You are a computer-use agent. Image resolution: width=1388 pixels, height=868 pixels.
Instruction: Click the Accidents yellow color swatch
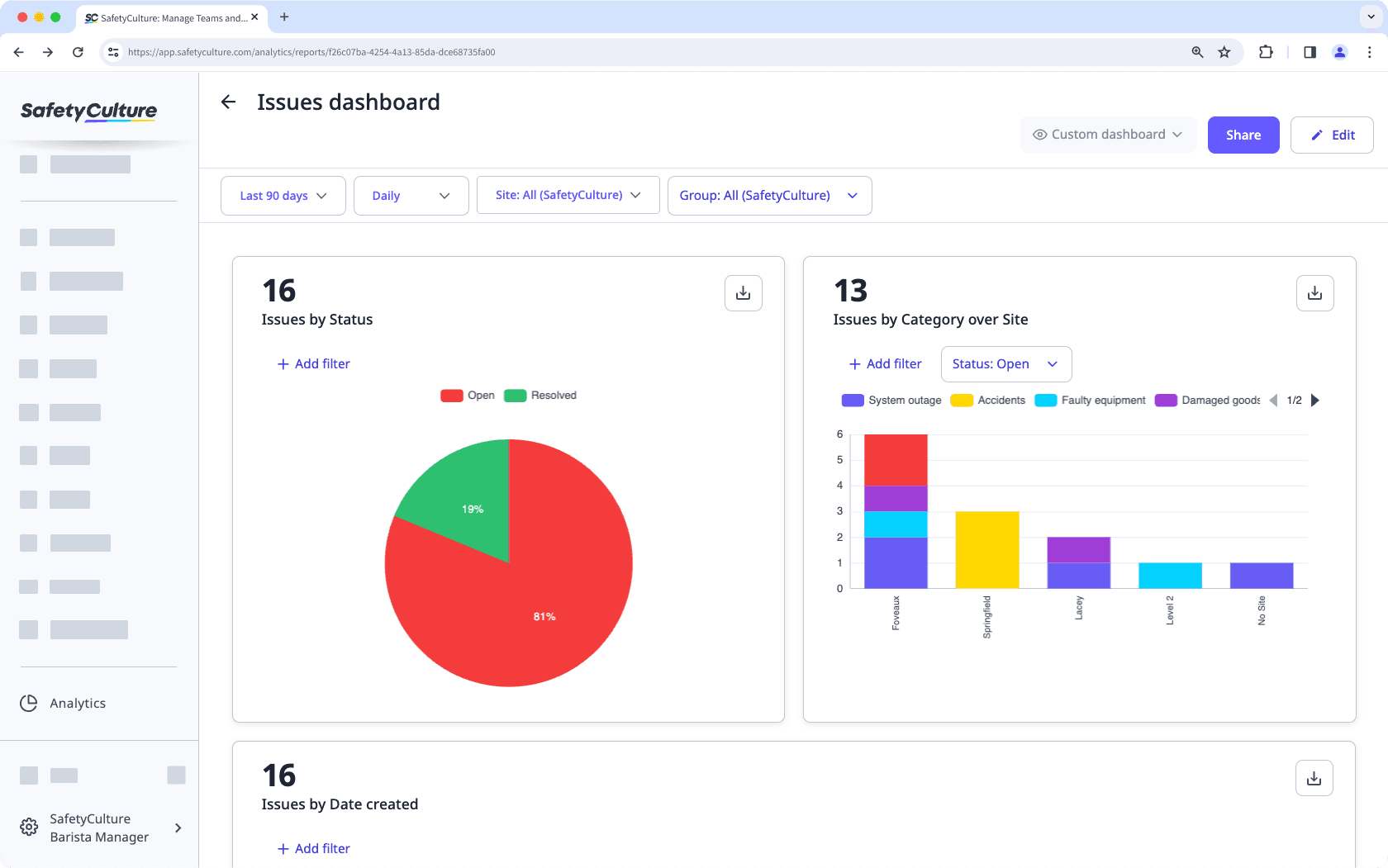[960, 400]
